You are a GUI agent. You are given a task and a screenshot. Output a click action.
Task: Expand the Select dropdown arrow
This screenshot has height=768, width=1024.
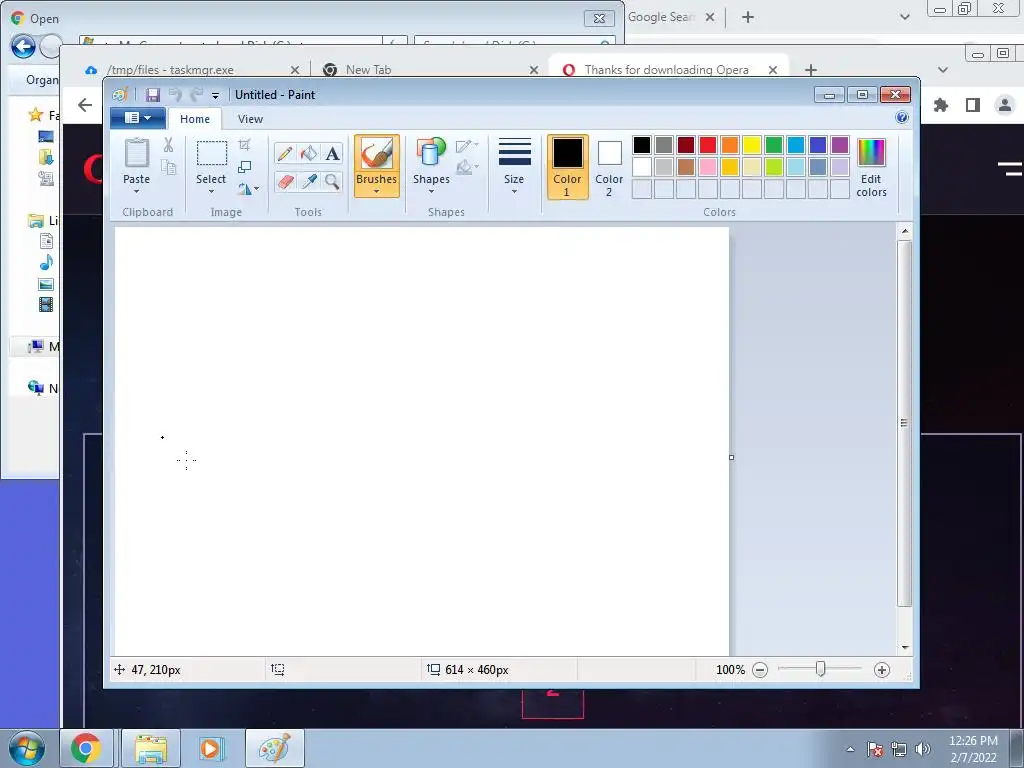point(212,191)
